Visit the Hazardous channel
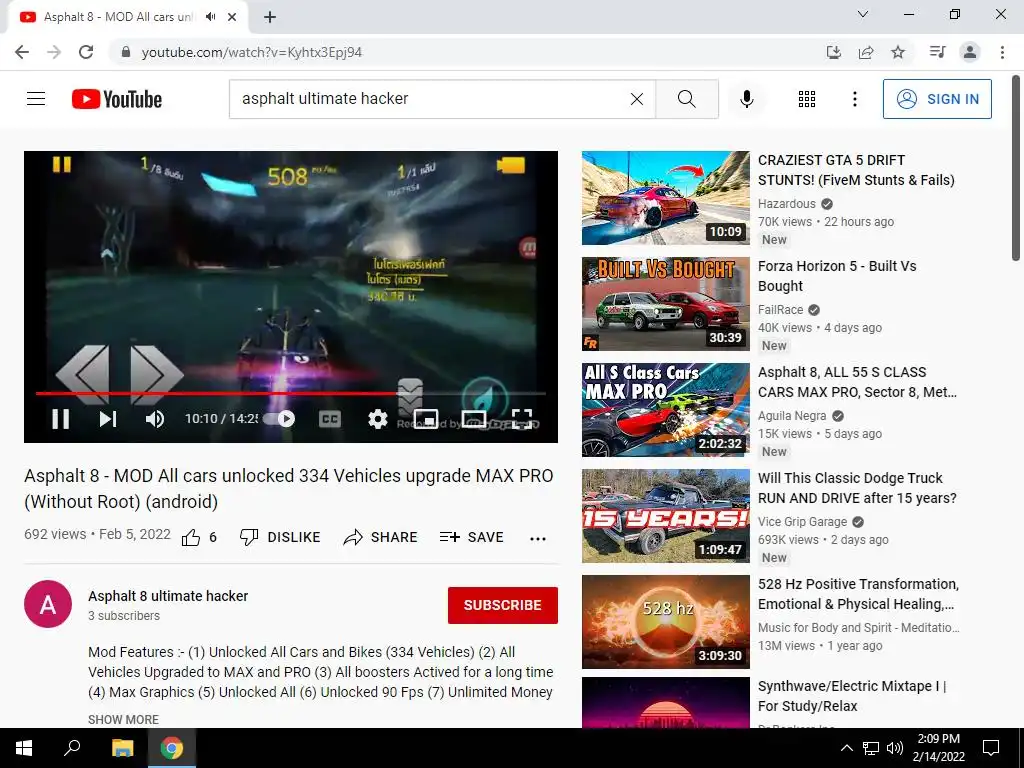The image size is (1024, 768). [786, 204]
